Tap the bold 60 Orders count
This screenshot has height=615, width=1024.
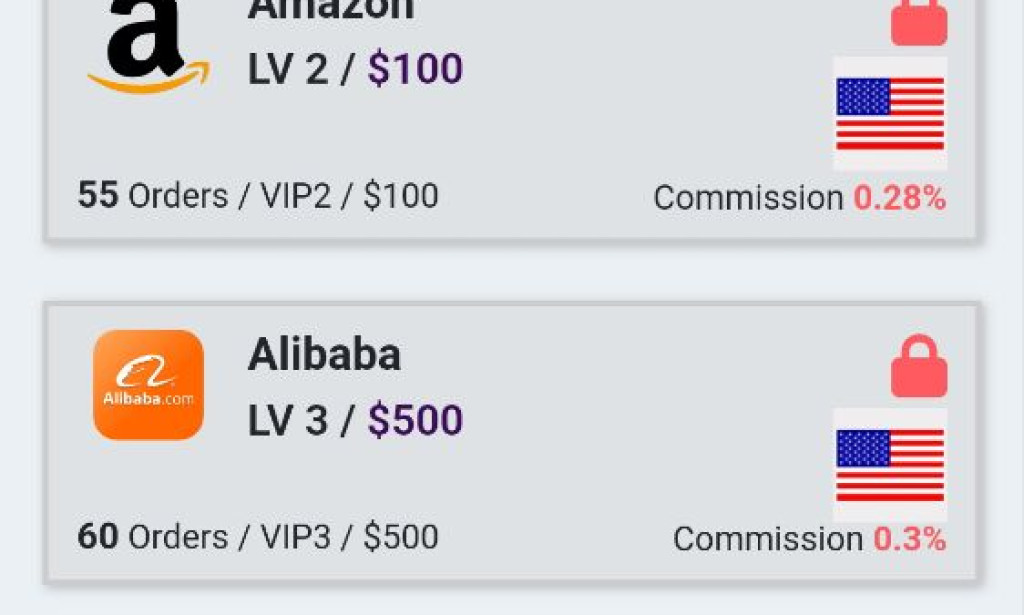coord(97,537)
